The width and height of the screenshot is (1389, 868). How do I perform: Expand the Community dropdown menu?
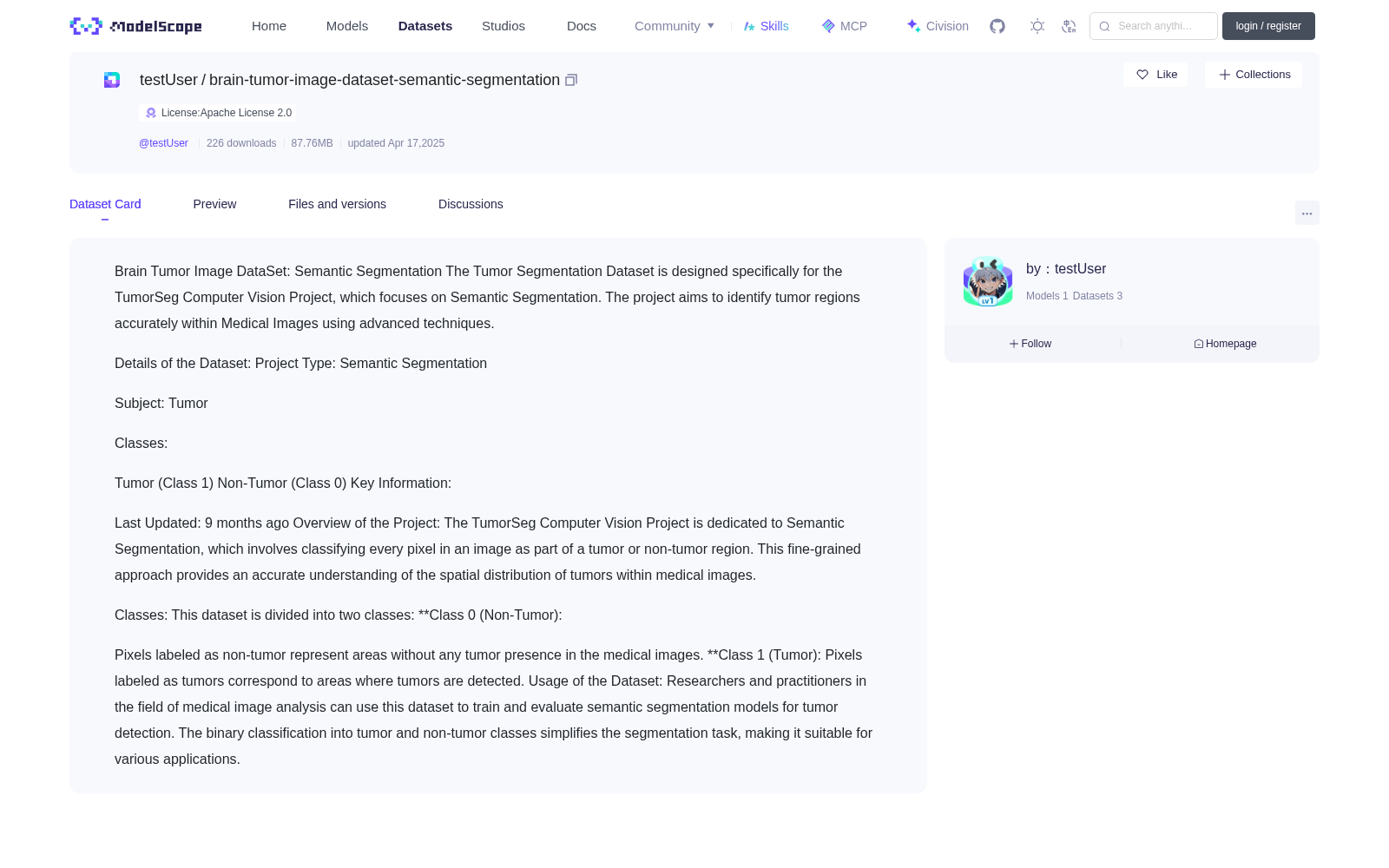coord(675,26)
